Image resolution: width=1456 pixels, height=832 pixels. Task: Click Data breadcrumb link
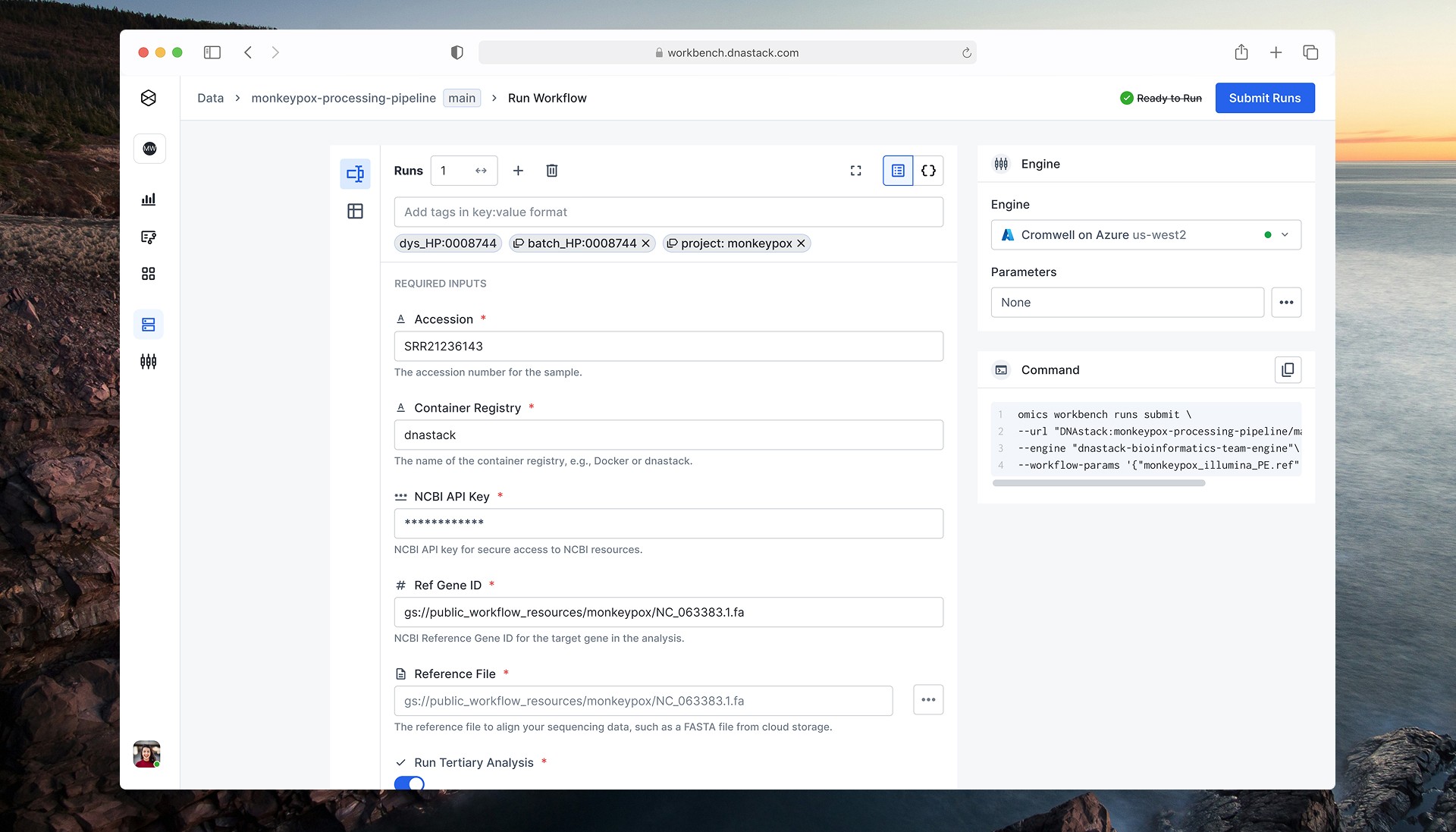pyautogui.click(x=211, y=98)
